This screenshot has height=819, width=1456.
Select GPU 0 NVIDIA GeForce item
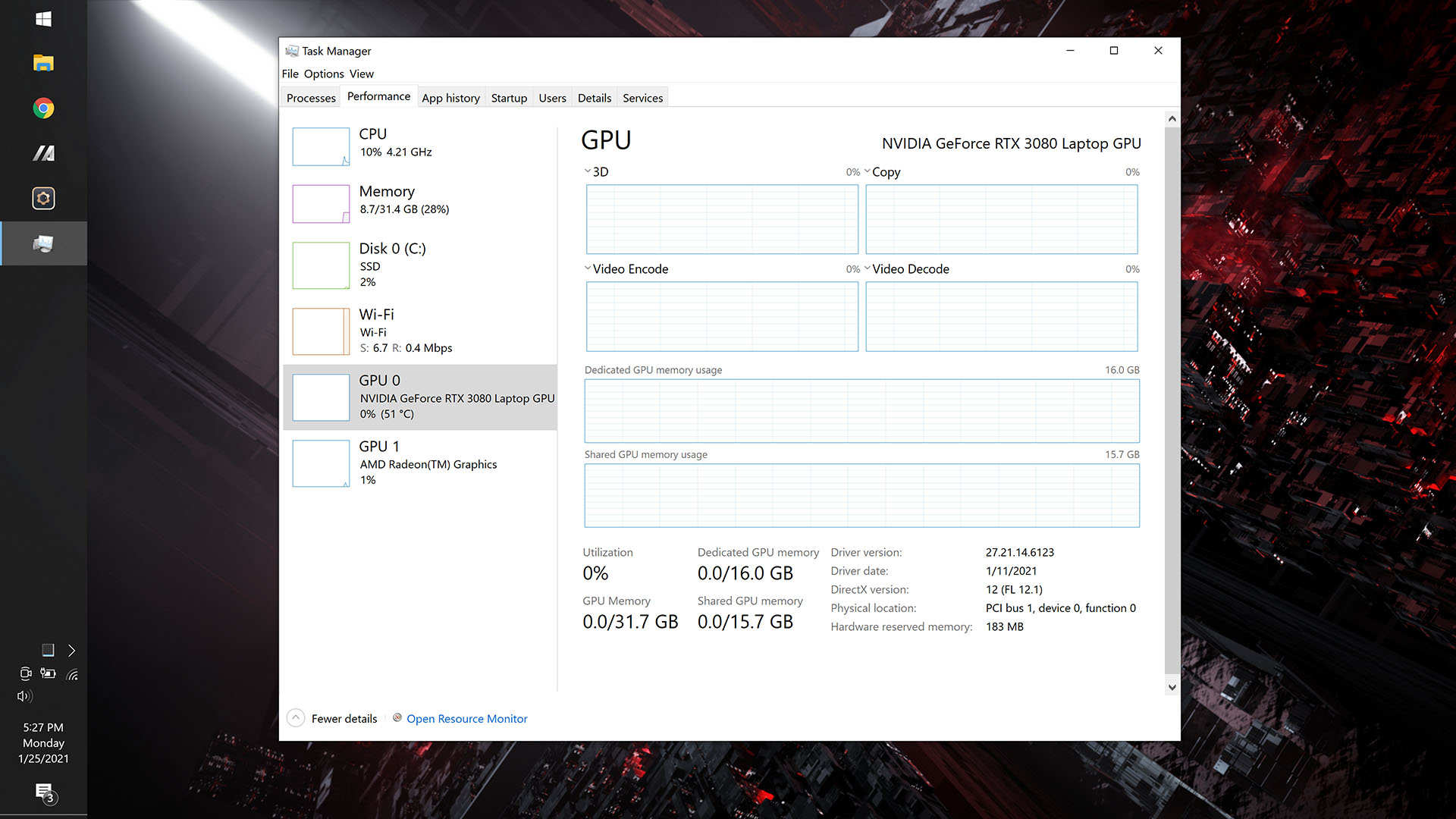pyautogui.click(x=420, y=397)
